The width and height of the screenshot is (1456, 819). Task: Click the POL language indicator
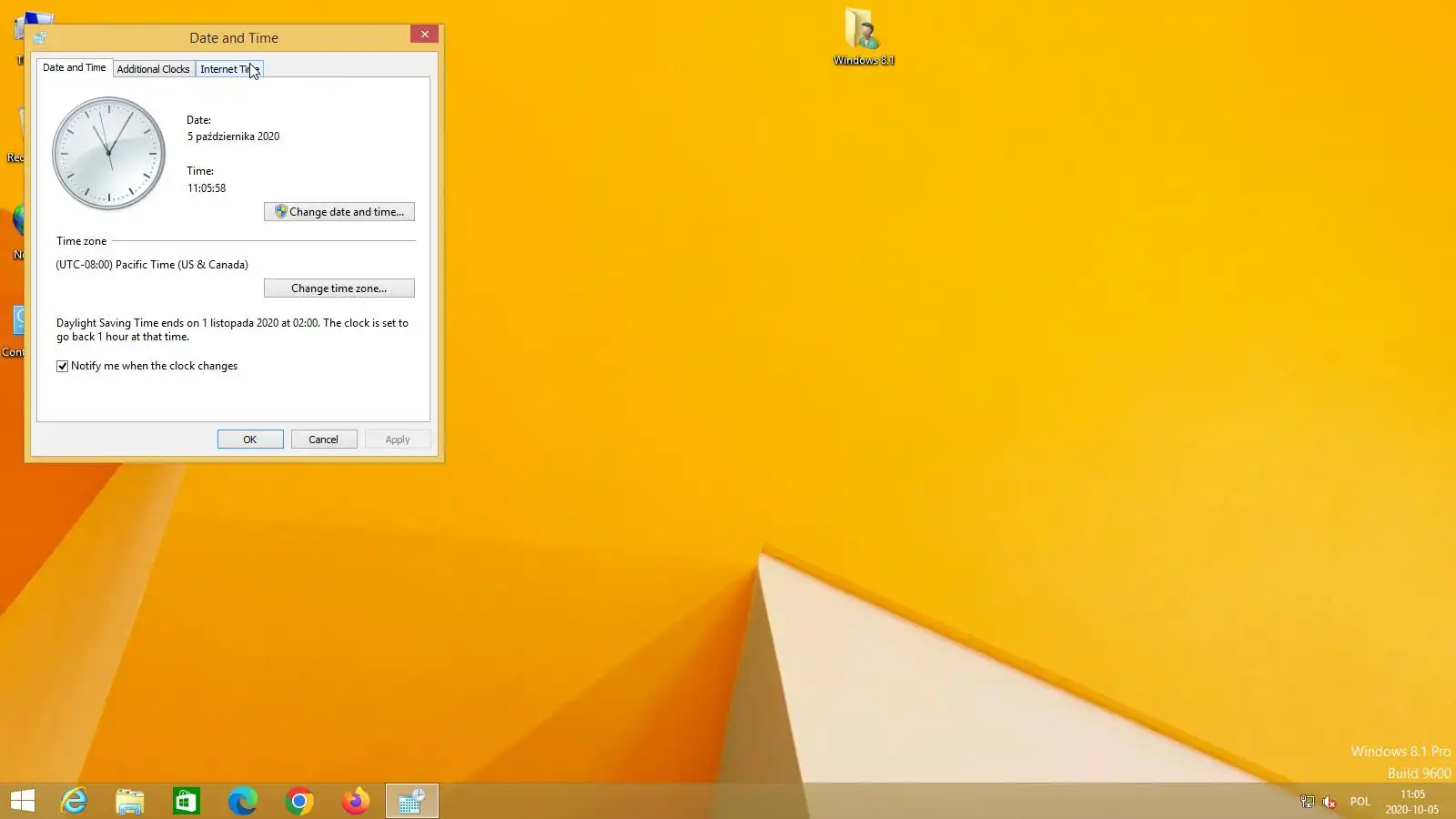pyautogui.click(x=1360, y=802)
